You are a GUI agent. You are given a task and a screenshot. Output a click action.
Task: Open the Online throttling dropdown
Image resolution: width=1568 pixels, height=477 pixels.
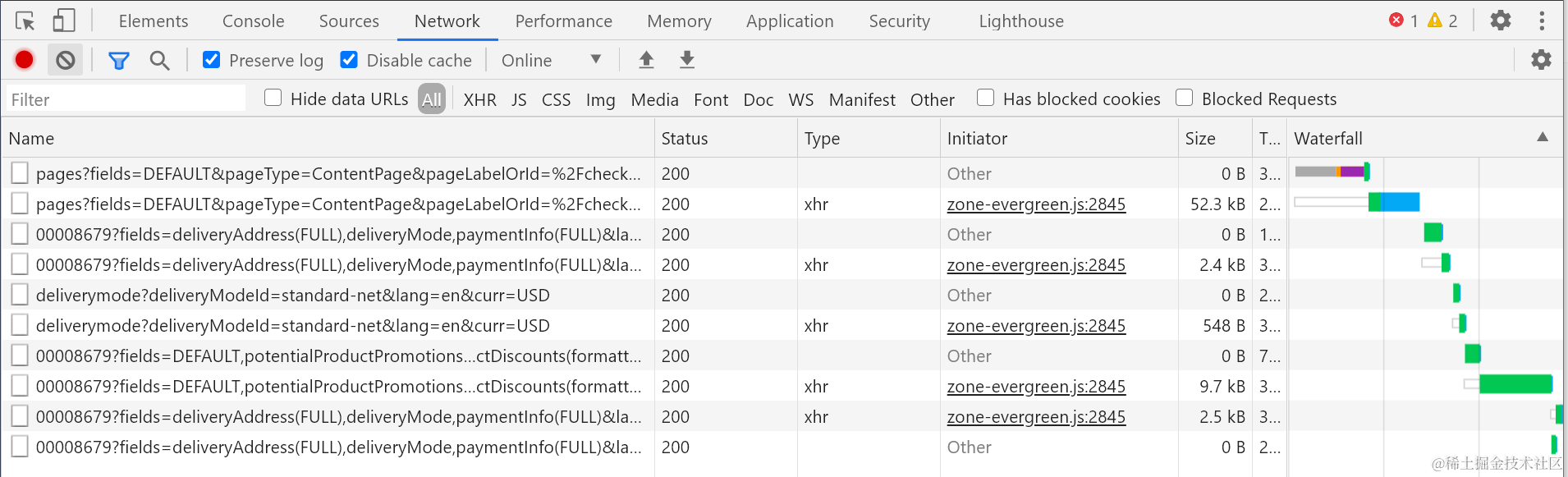(x=551, y=60)
